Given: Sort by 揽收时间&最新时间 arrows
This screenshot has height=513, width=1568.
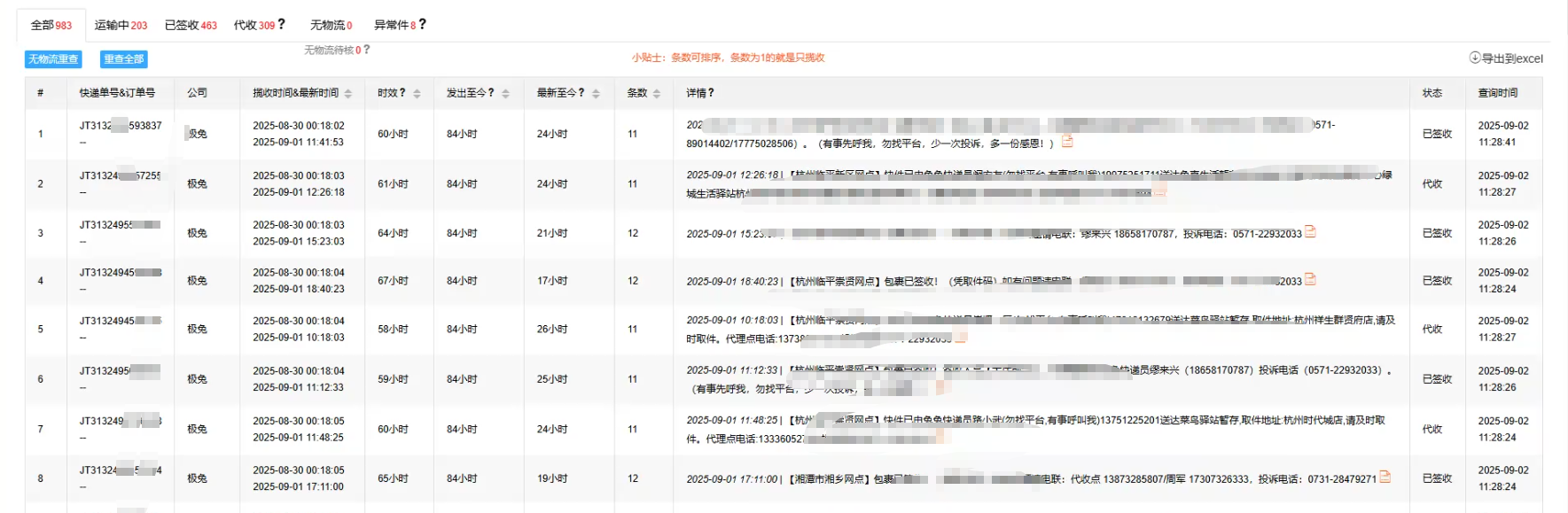Looking at the screenshot, I should coord(348,93).
